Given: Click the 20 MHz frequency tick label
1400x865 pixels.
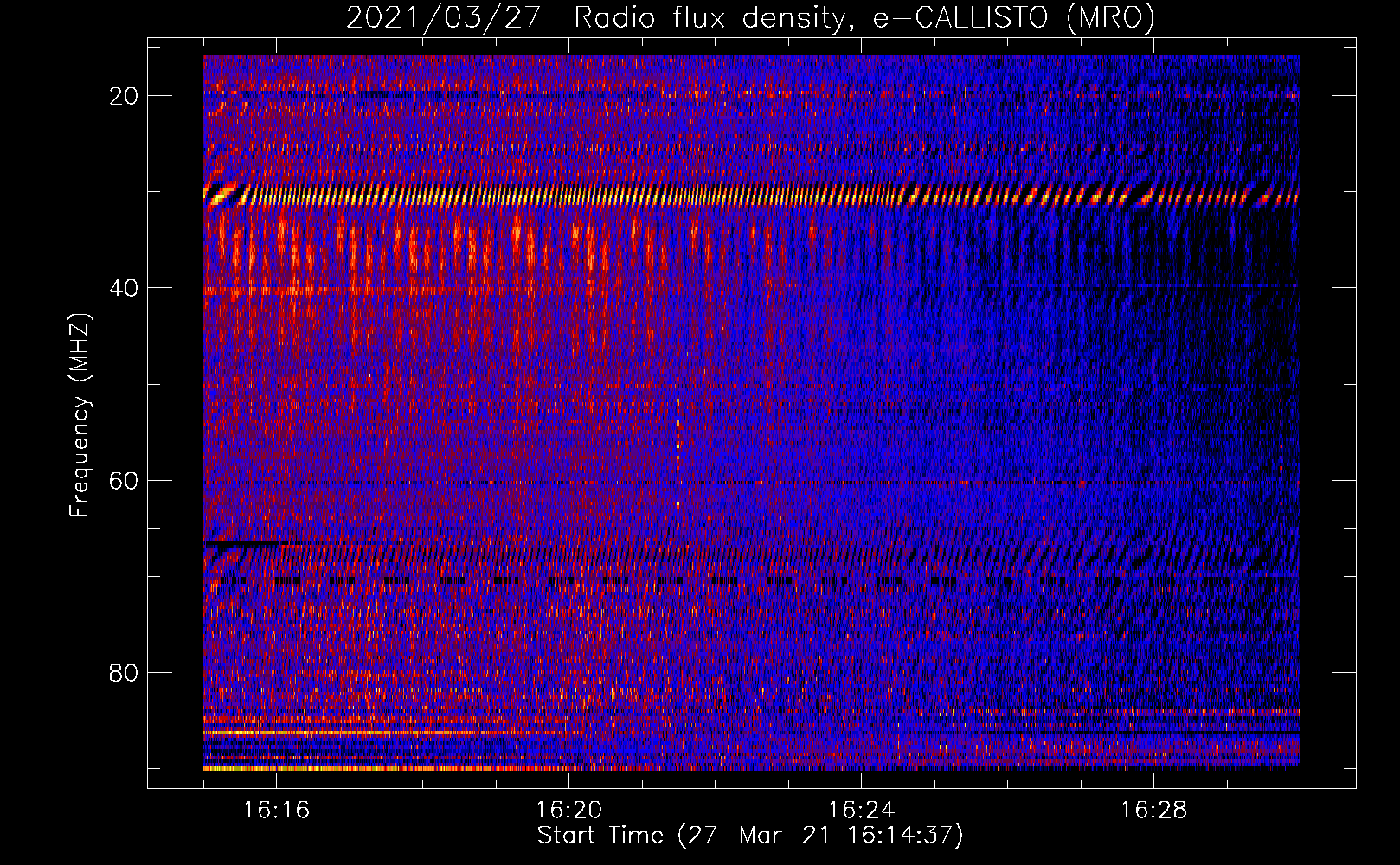Looking at the screenshot, I should [124, 96].
